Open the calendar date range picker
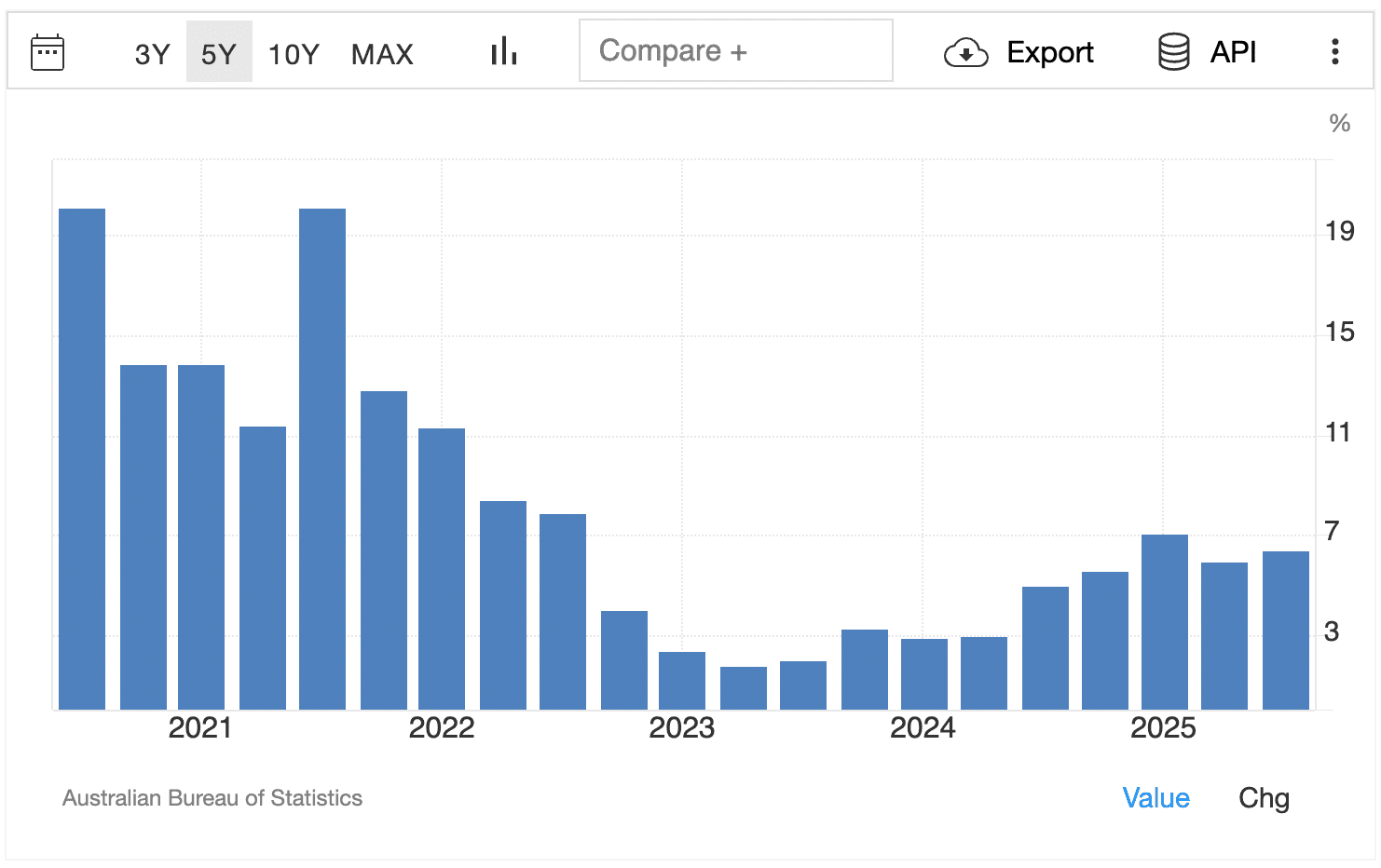 coord(48,52)
